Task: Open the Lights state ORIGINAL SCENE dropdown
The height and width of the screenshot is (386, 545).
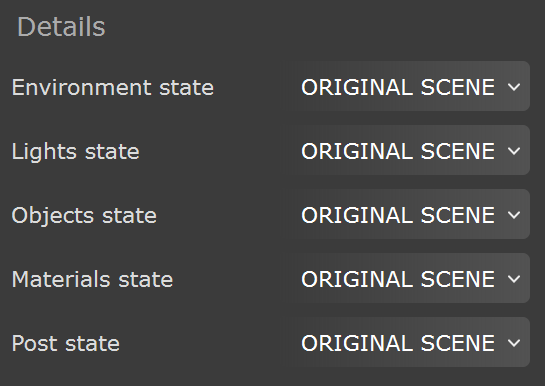Action: 412,150
